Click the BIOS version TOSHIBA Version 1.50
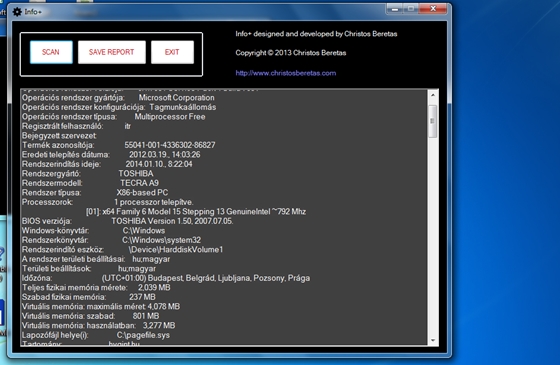The width and height of the screenshot is (560, 365). tap(172, 221)
